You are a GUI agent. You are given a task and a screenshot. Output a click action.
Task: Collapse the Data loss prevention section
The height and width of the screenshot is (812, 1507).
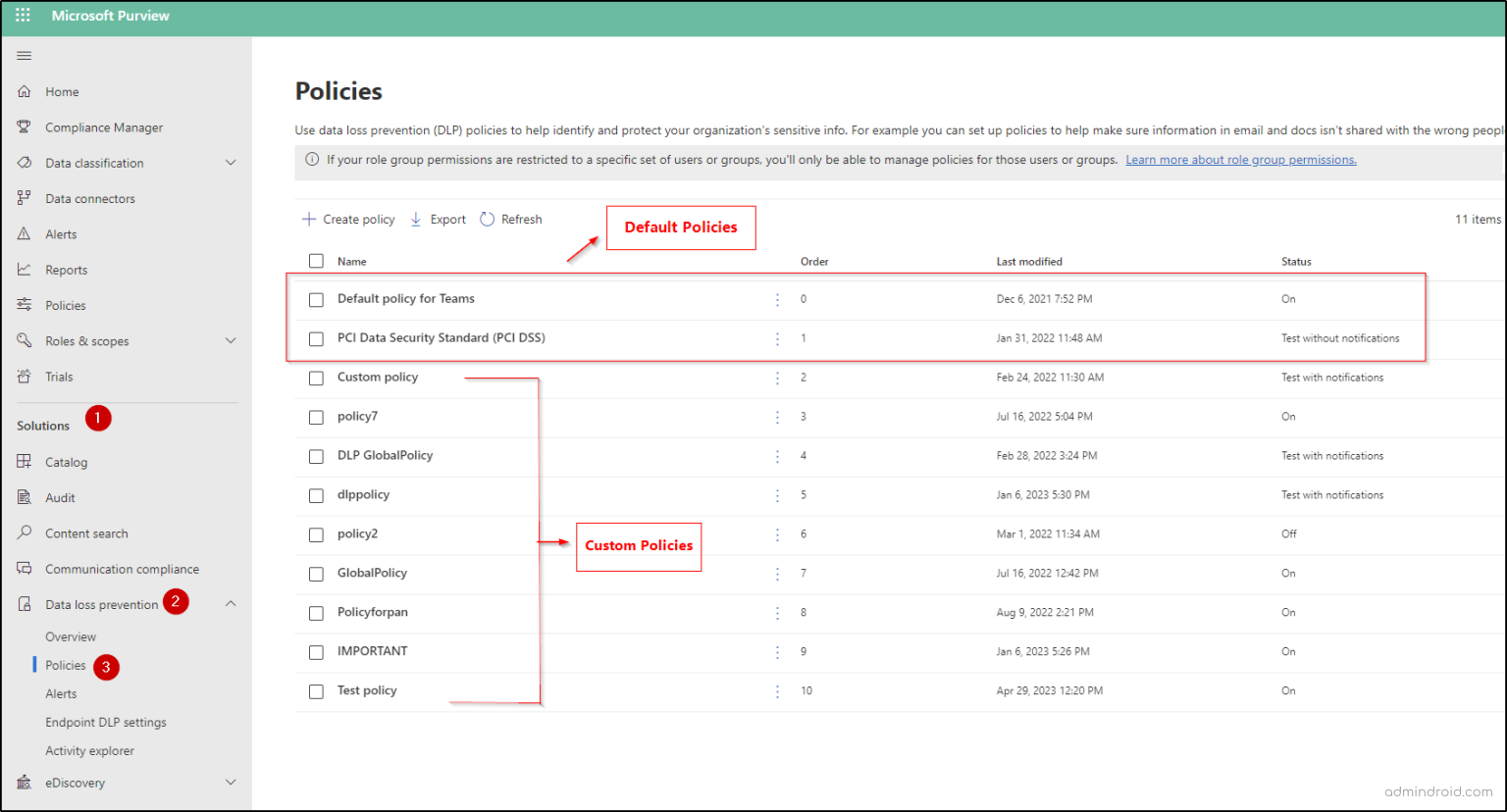232,603
